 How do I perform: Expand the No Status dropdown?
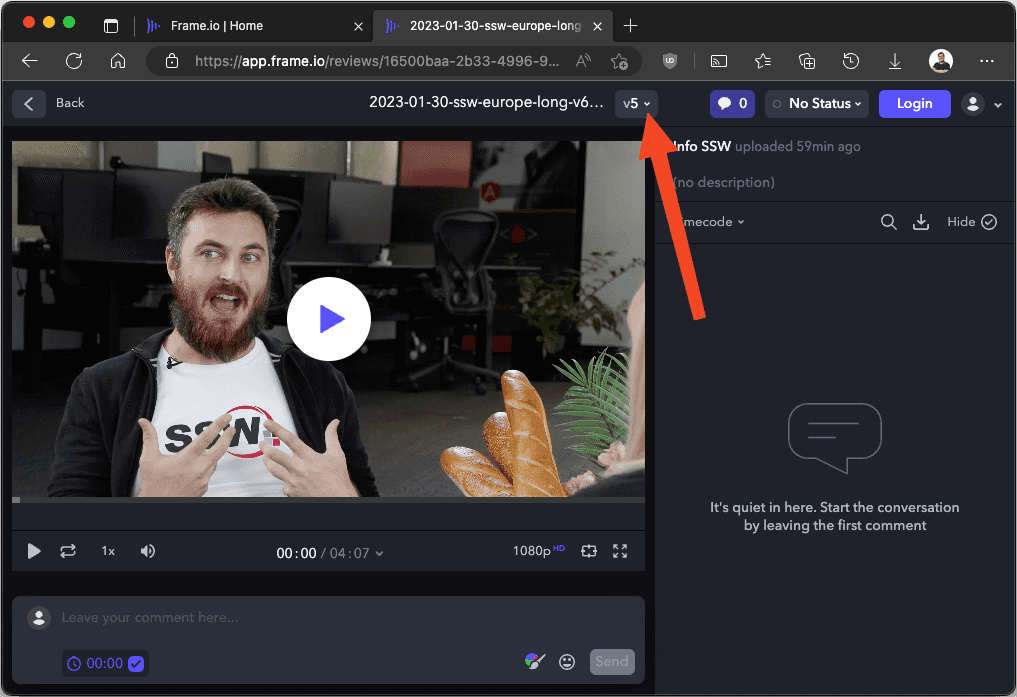[x=817, y=103]
